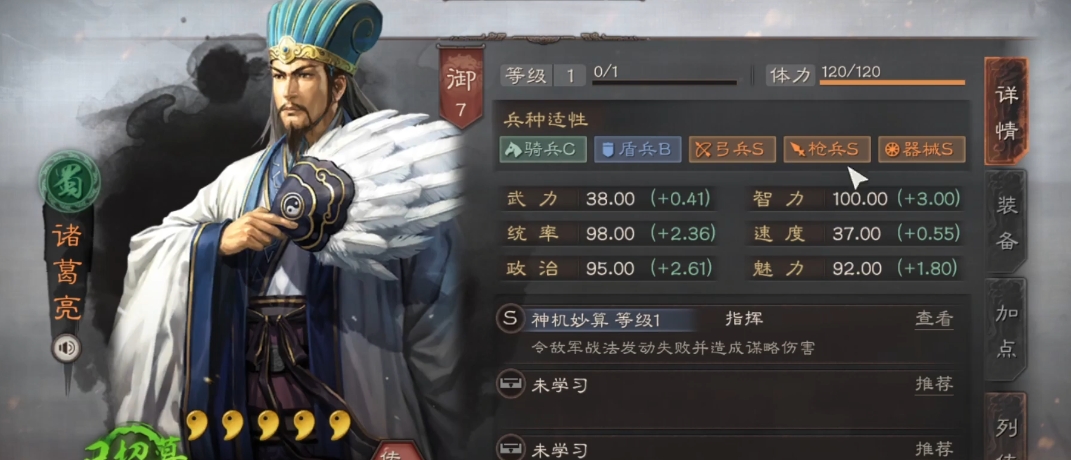Click 推荐 for the second unlearned skill

934,450
